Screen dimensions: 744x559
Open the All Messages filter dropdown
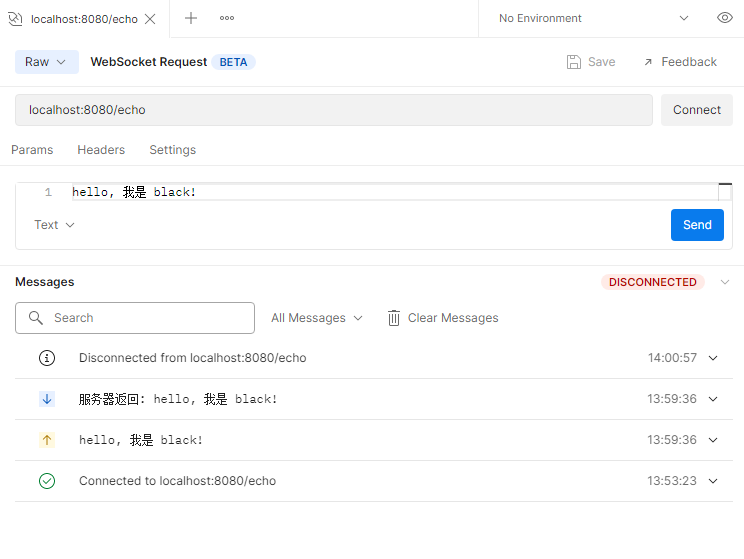(x=317, y=318)
